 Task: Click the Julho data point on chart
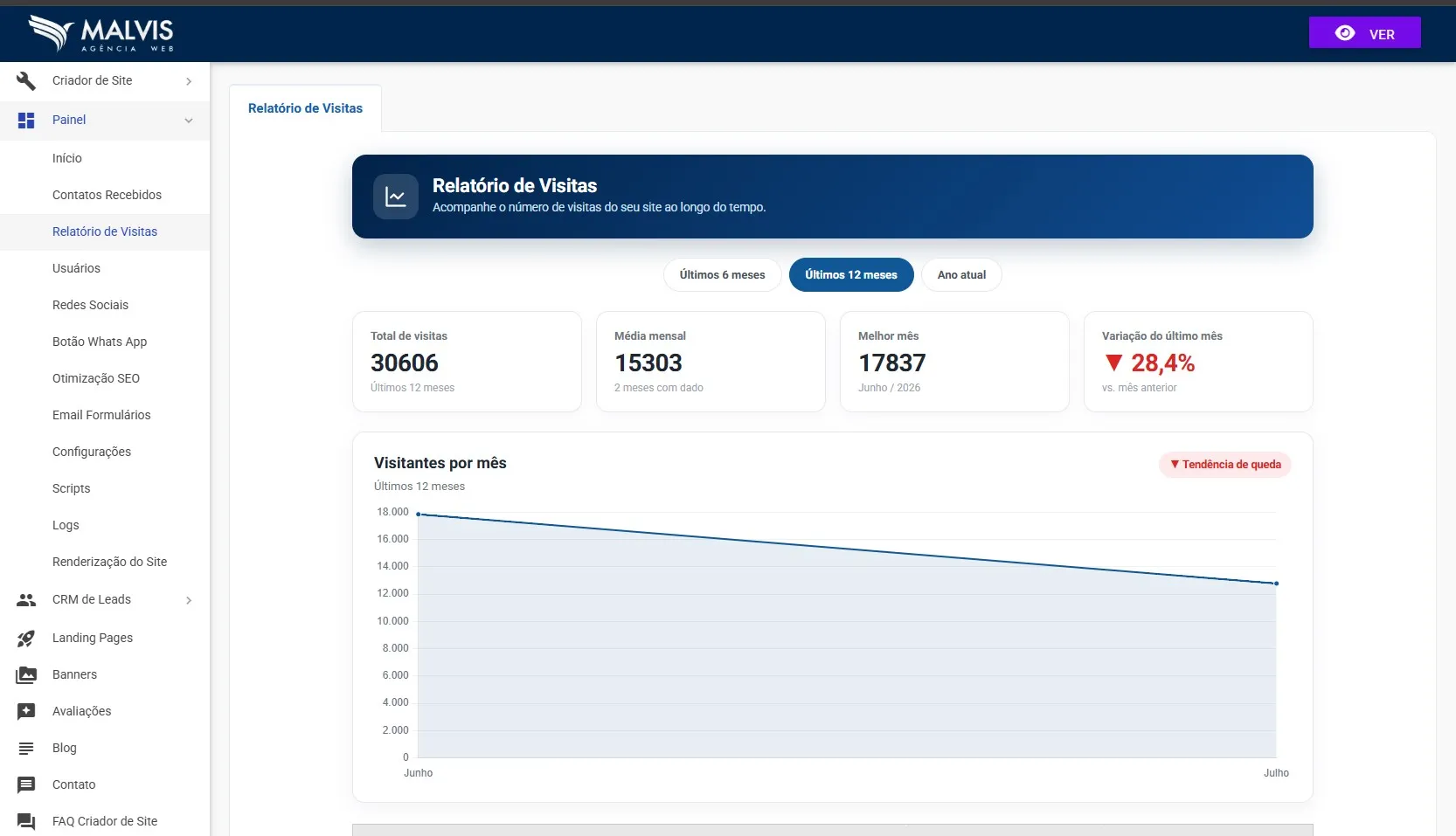[1276, 584]
